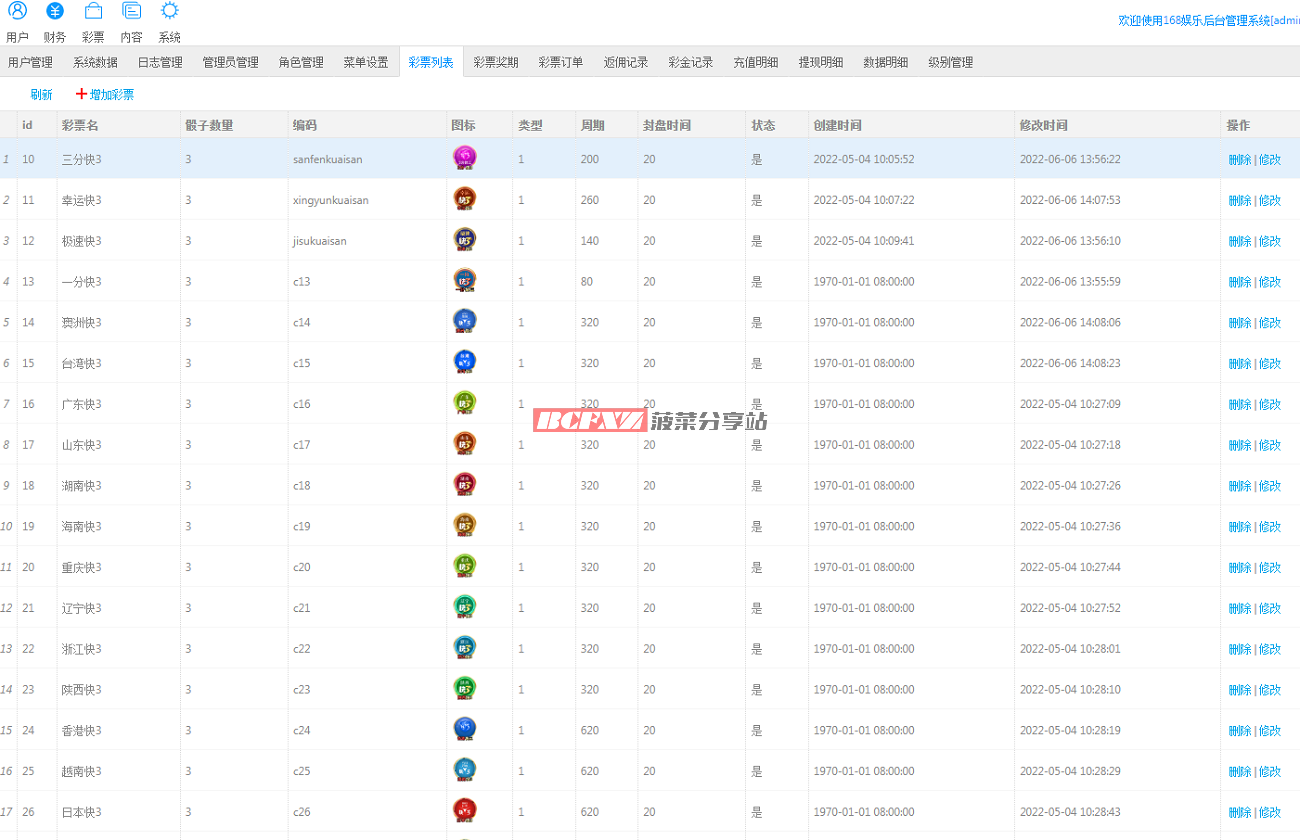Select the 彩票 (Lottery) bag icon
Image resolution: width=1300 pixels, height=840 pixels.
pos(93,12)
